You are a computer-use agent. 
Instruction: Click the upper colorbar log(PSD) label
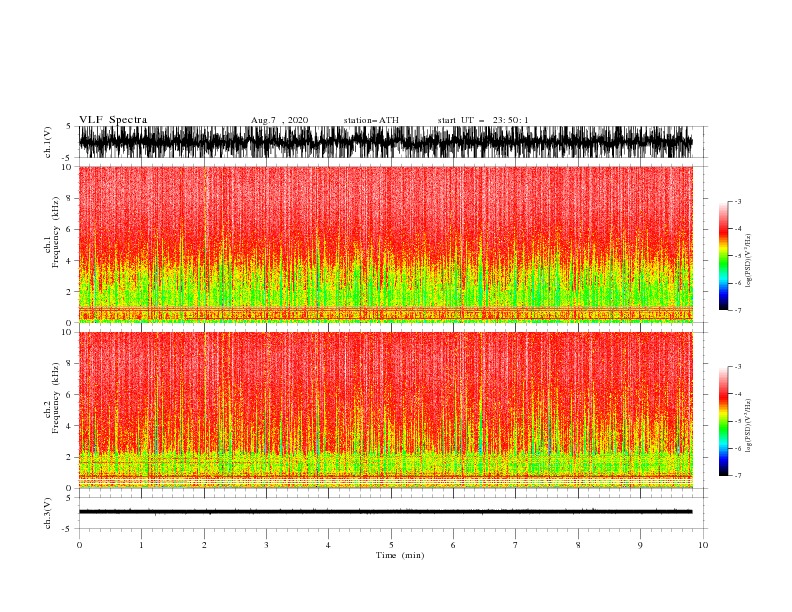tap(748, 261)
